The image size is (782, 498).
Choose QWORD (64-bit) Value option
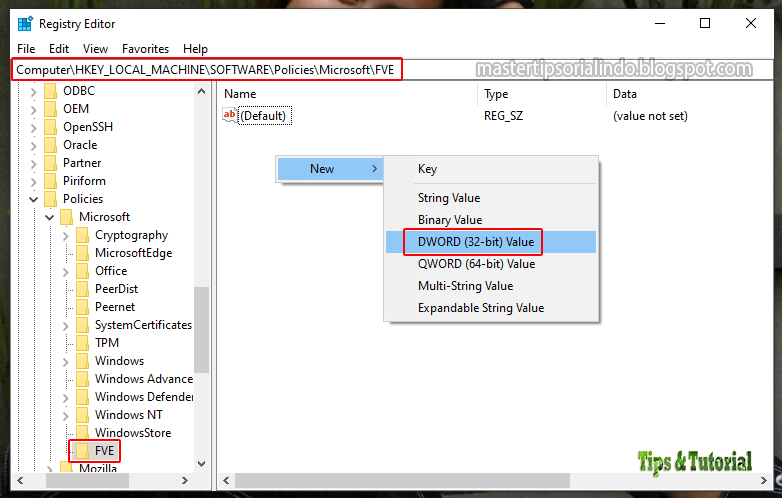click(491, 264)
